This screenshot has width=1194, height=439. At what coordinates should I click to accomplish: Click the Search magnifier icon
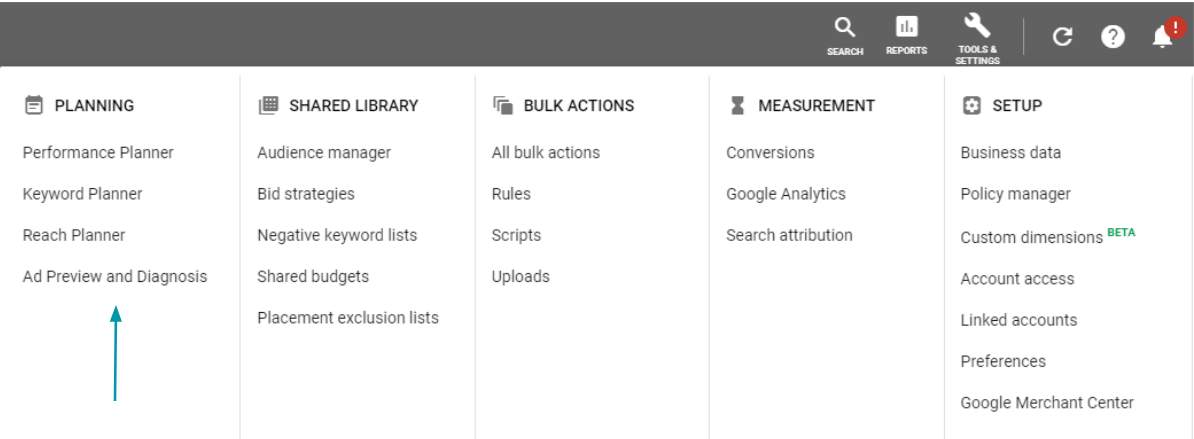[845, 28]
